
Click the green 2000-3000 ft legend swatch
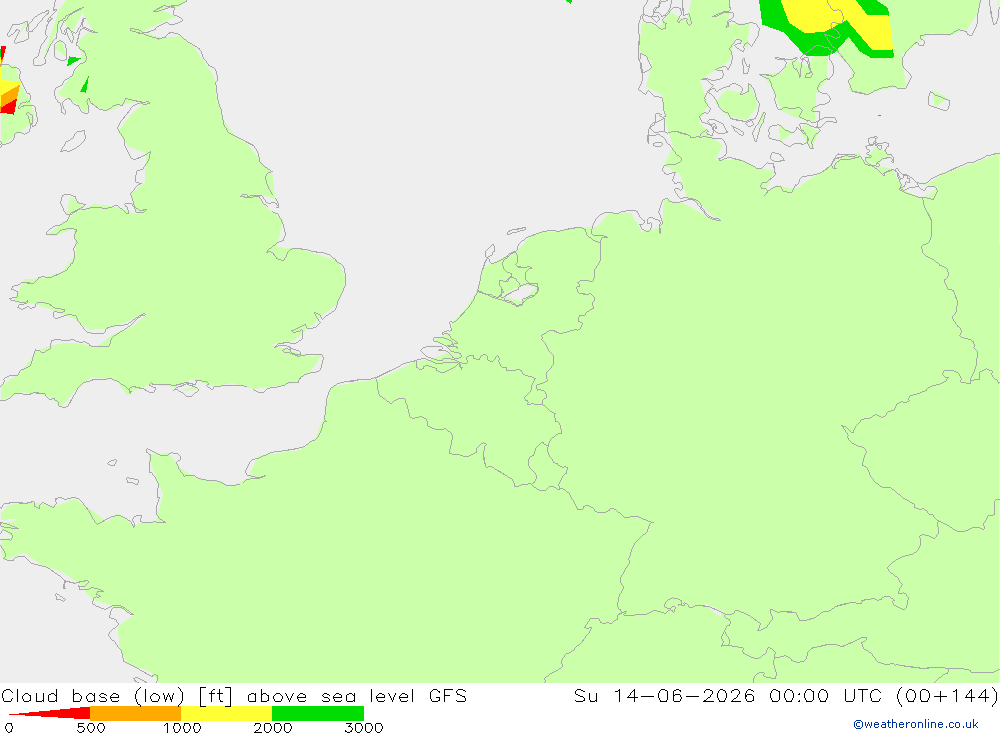click(318, 713)
